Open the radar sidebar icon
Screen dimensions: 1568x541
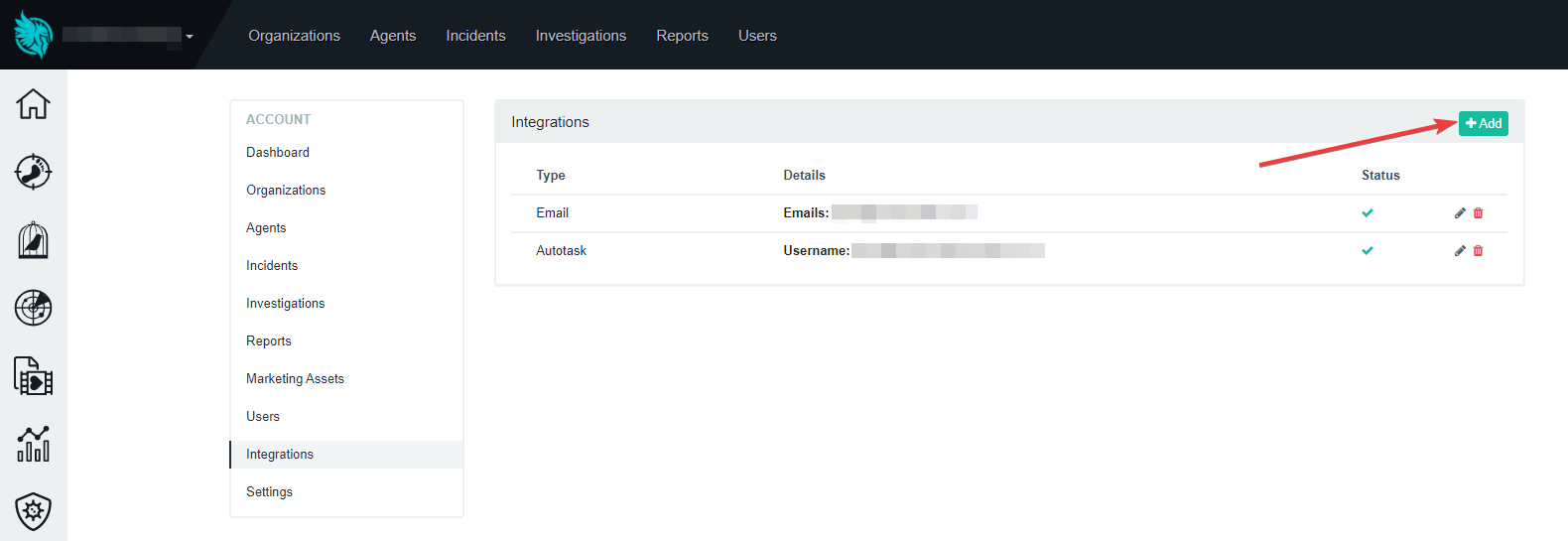click(x=33, y=308)
